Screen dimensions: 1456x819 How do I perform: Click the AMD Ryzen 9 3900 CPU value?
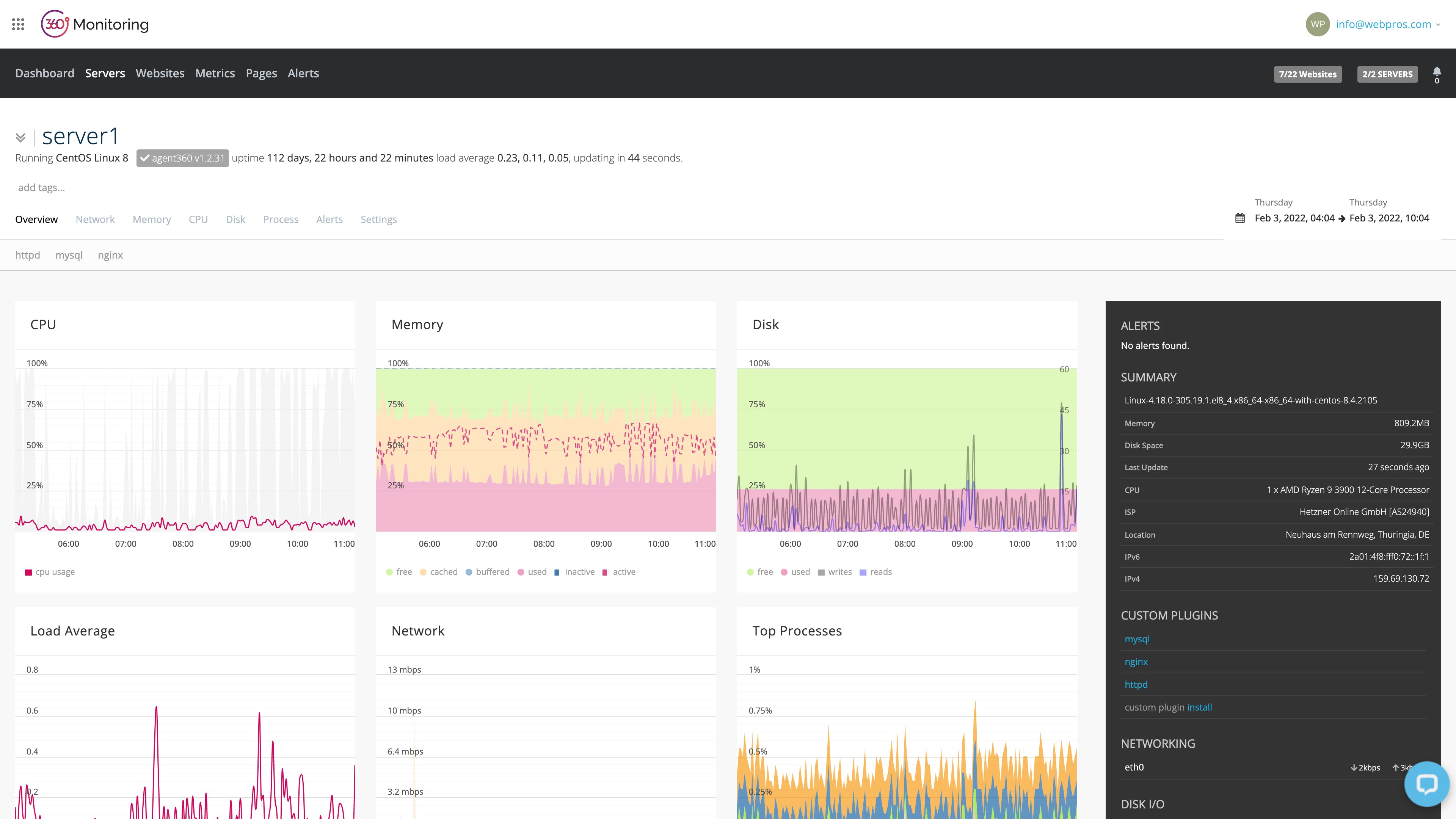point(1348,490)
